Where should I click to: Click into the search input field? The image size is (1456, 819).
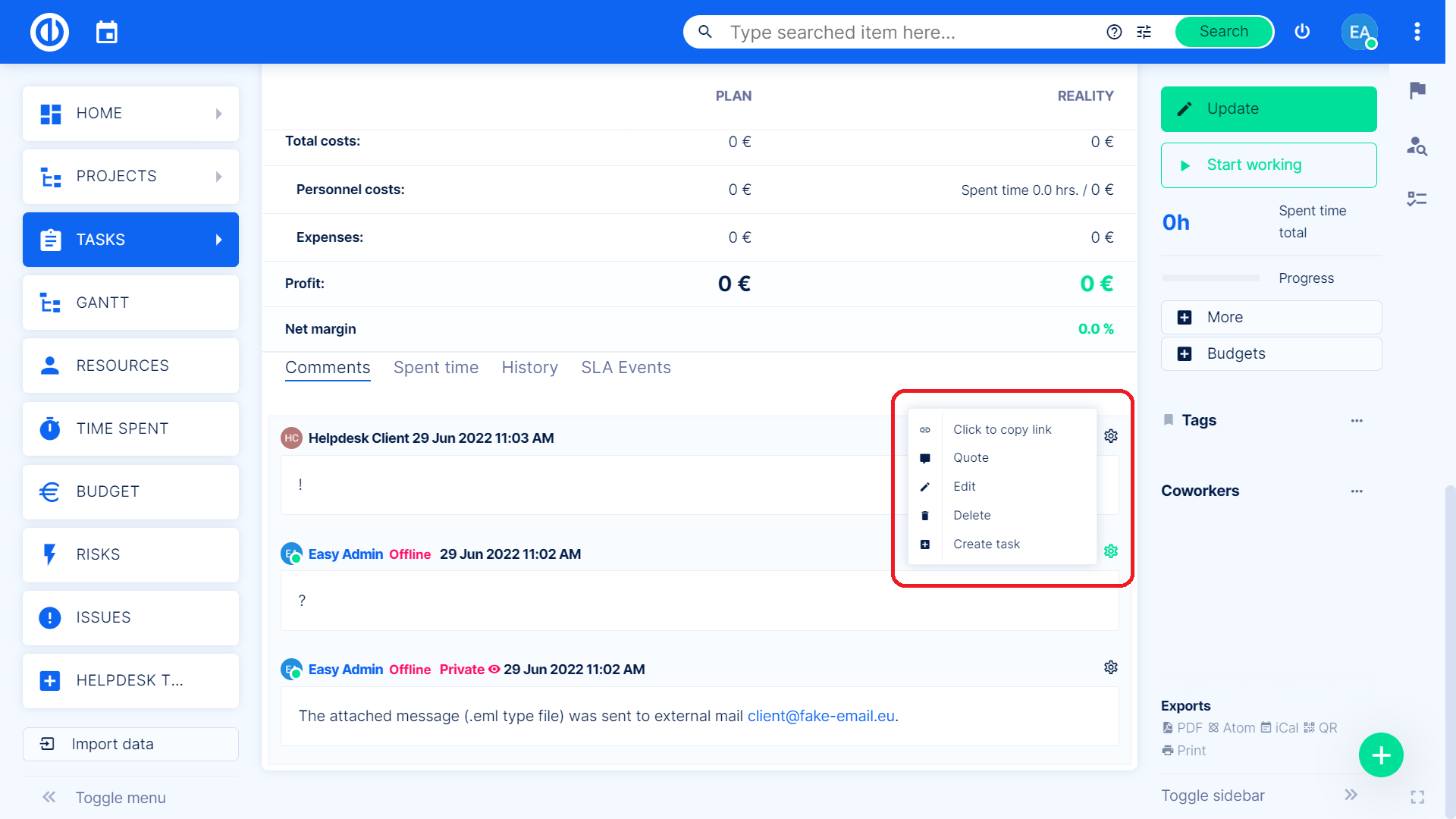(x=910, y=32)
